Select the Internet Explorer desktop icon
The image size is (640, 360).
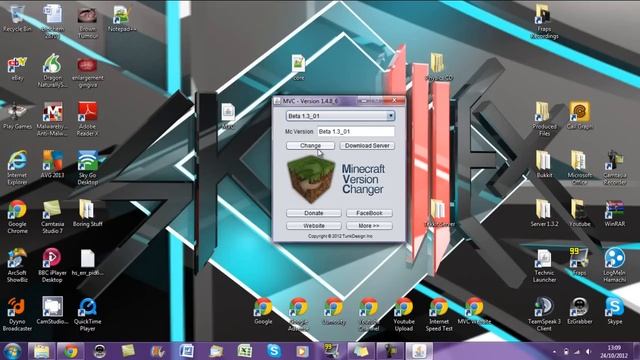17,167
